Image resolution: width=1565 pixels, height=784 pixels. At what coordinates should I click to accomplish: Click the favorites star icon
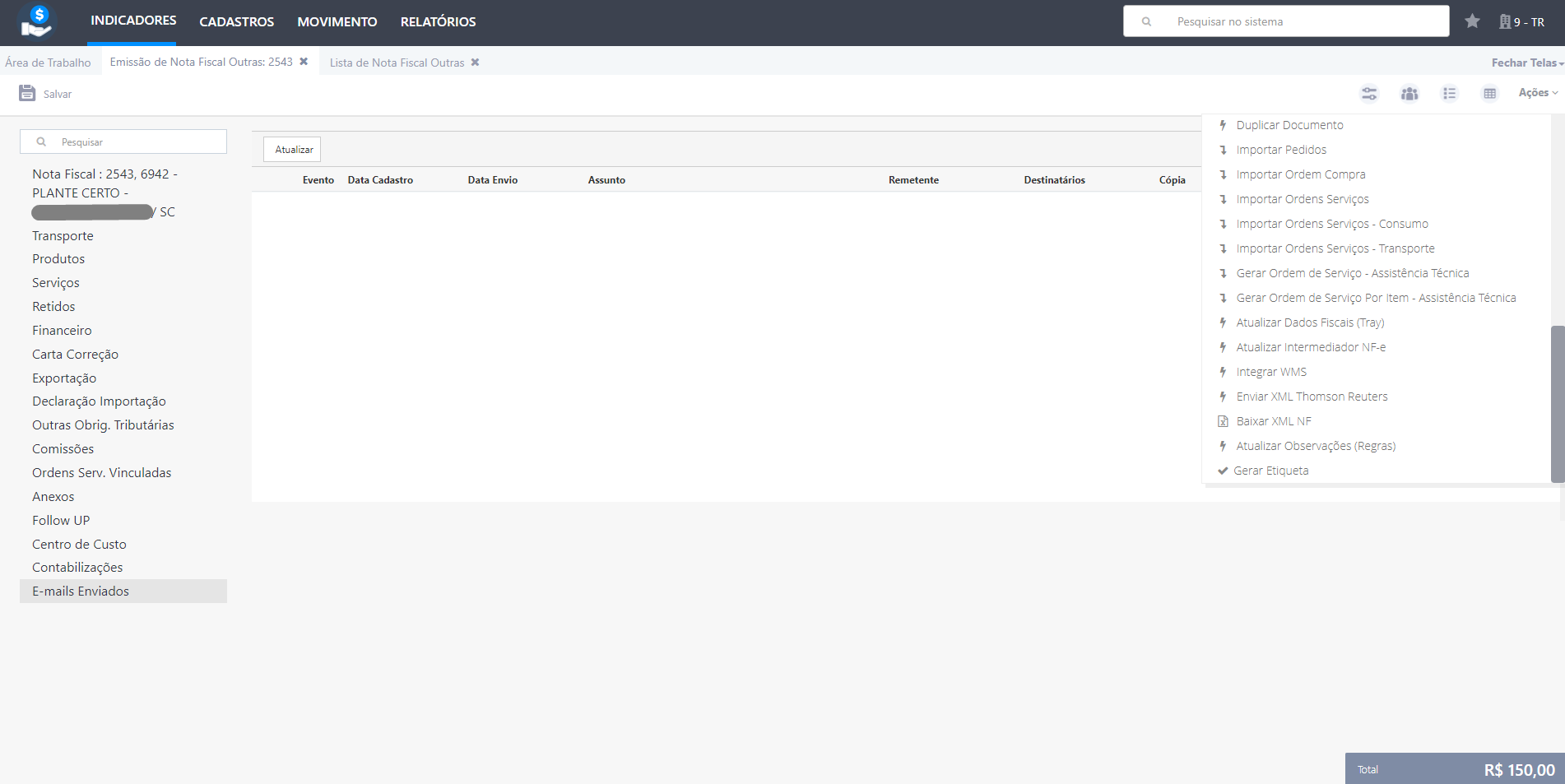pos(1472,21)
